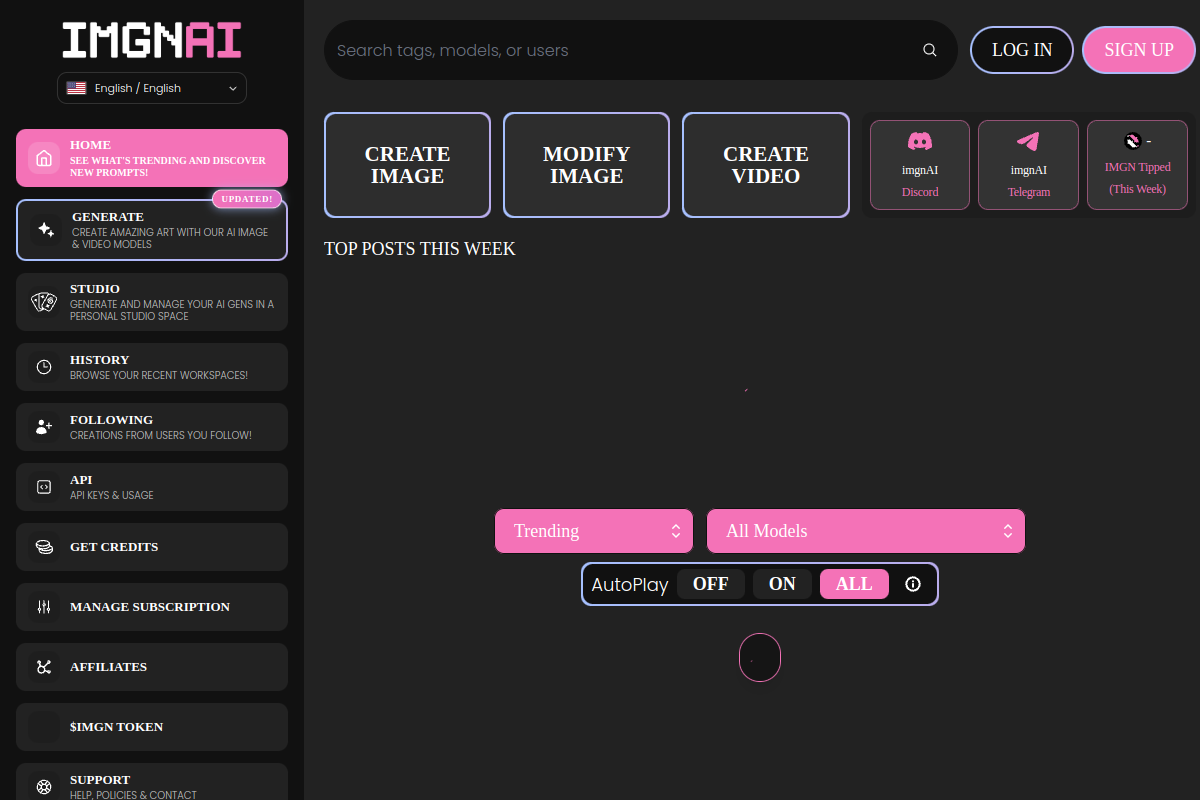Open IMGN Tipped This Week card
This screenshot has width=1200, height=800.
[1138, 165]
